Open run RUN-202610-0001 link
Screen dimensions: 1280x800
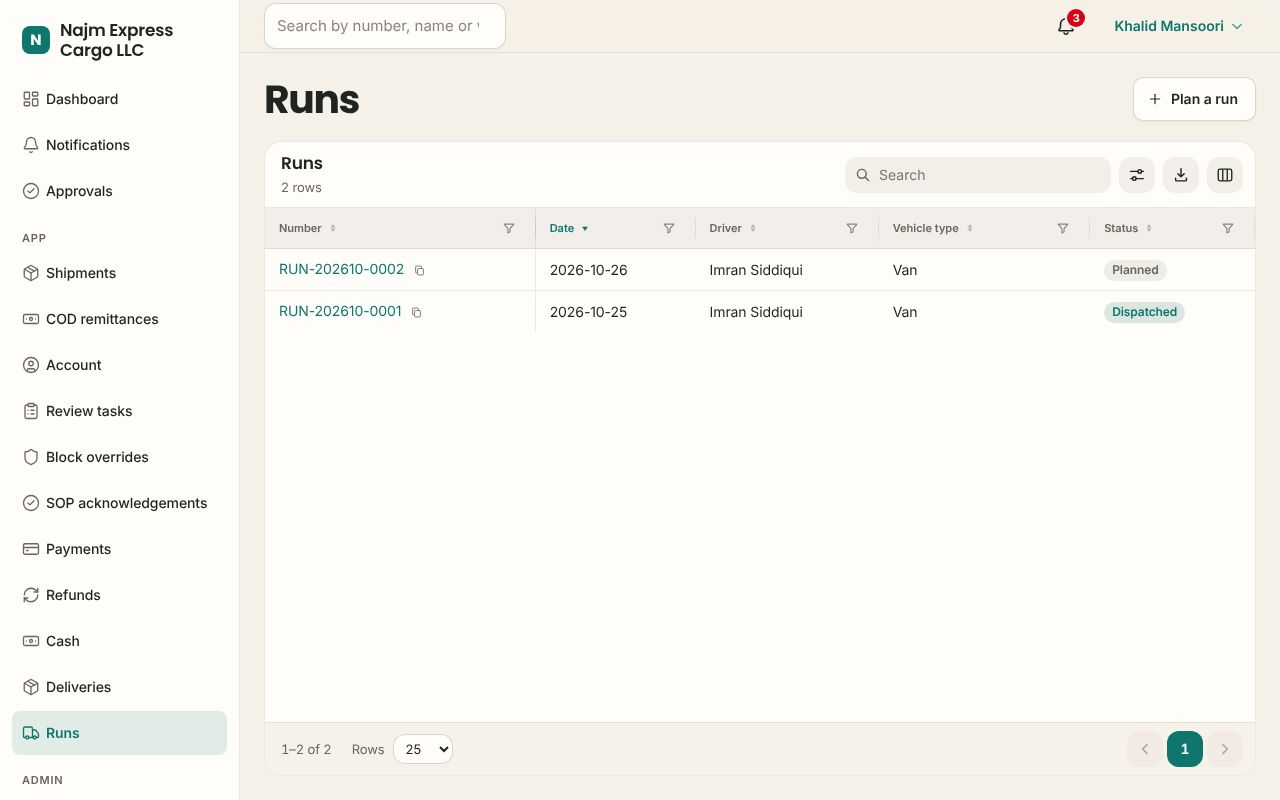click(x=340, y=311)
